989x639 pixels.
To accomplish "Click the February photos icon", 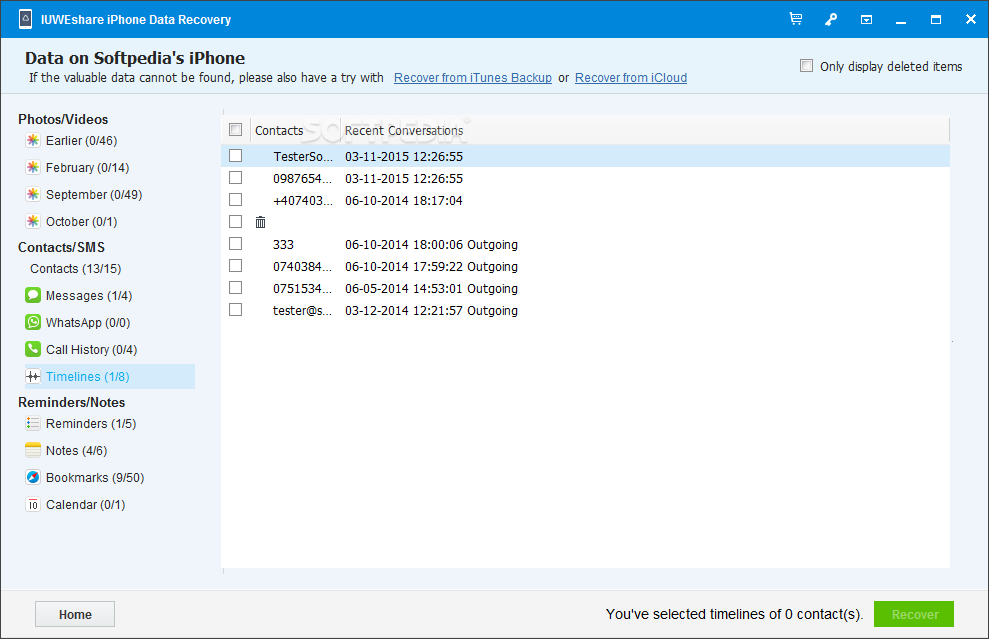I will [x=33, y=167].
